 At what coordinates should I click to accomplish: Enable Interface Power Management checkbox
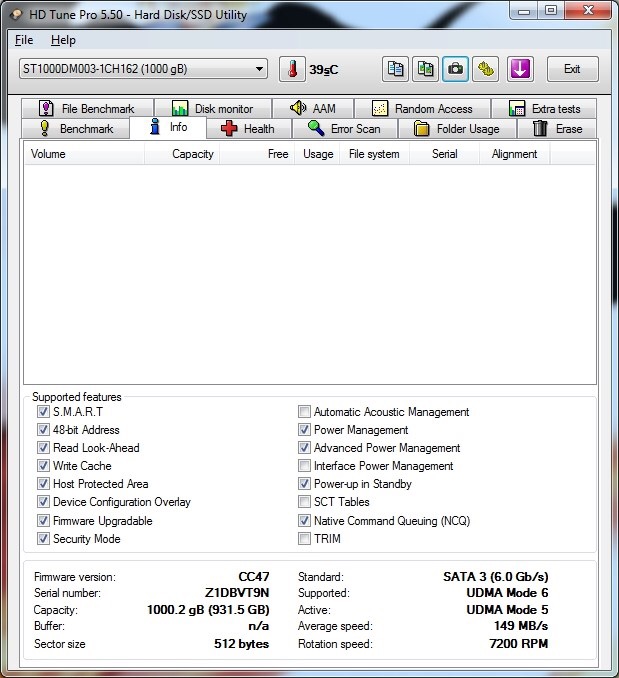(x=304, y=466)
